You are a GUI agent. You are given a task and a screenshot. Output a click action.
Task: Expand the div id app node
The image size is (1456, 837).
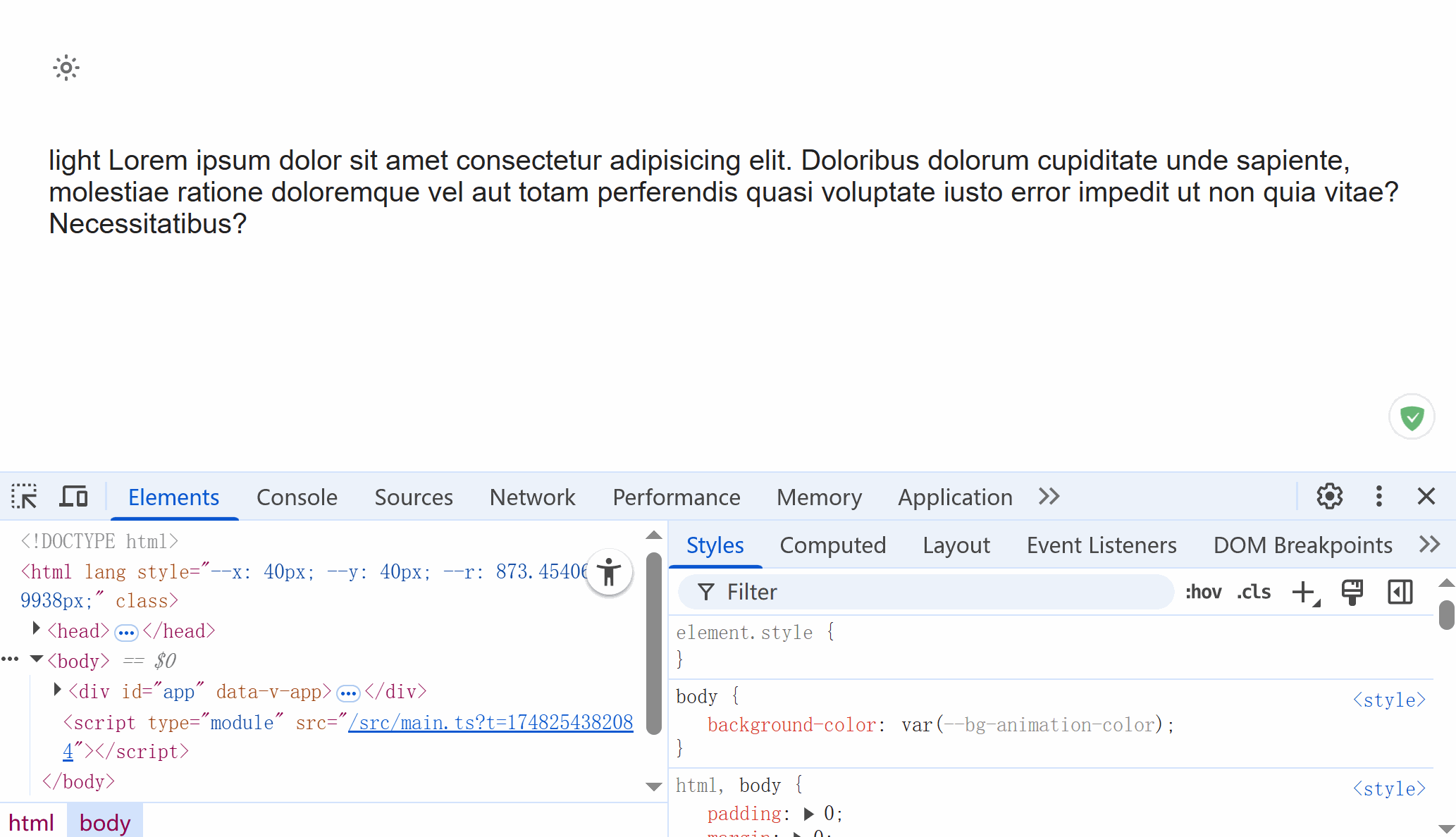(x=58, y=690)
